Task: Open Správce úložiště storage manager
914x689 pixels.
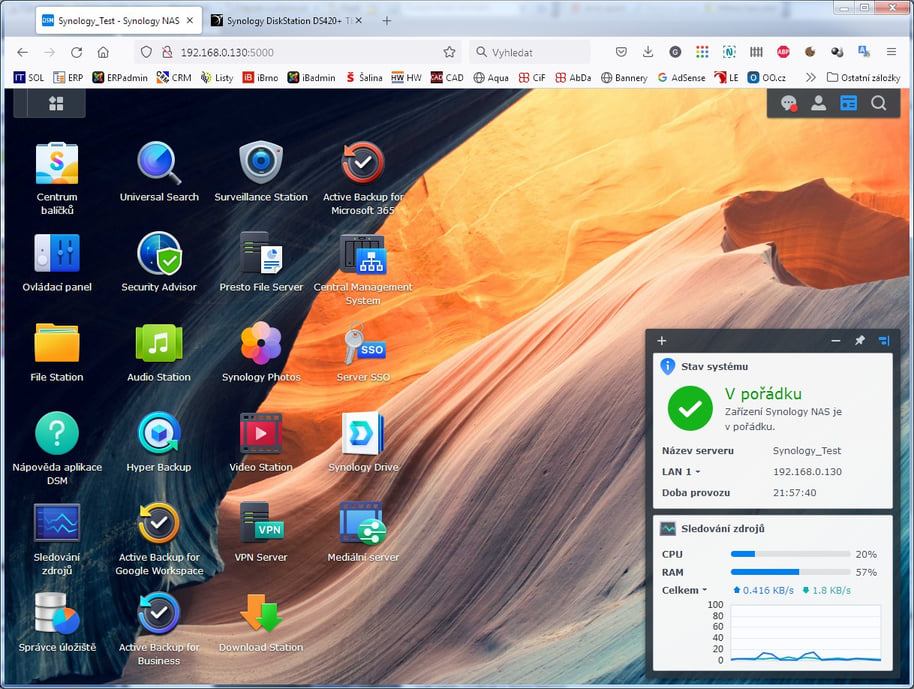Action: point(57,613)
